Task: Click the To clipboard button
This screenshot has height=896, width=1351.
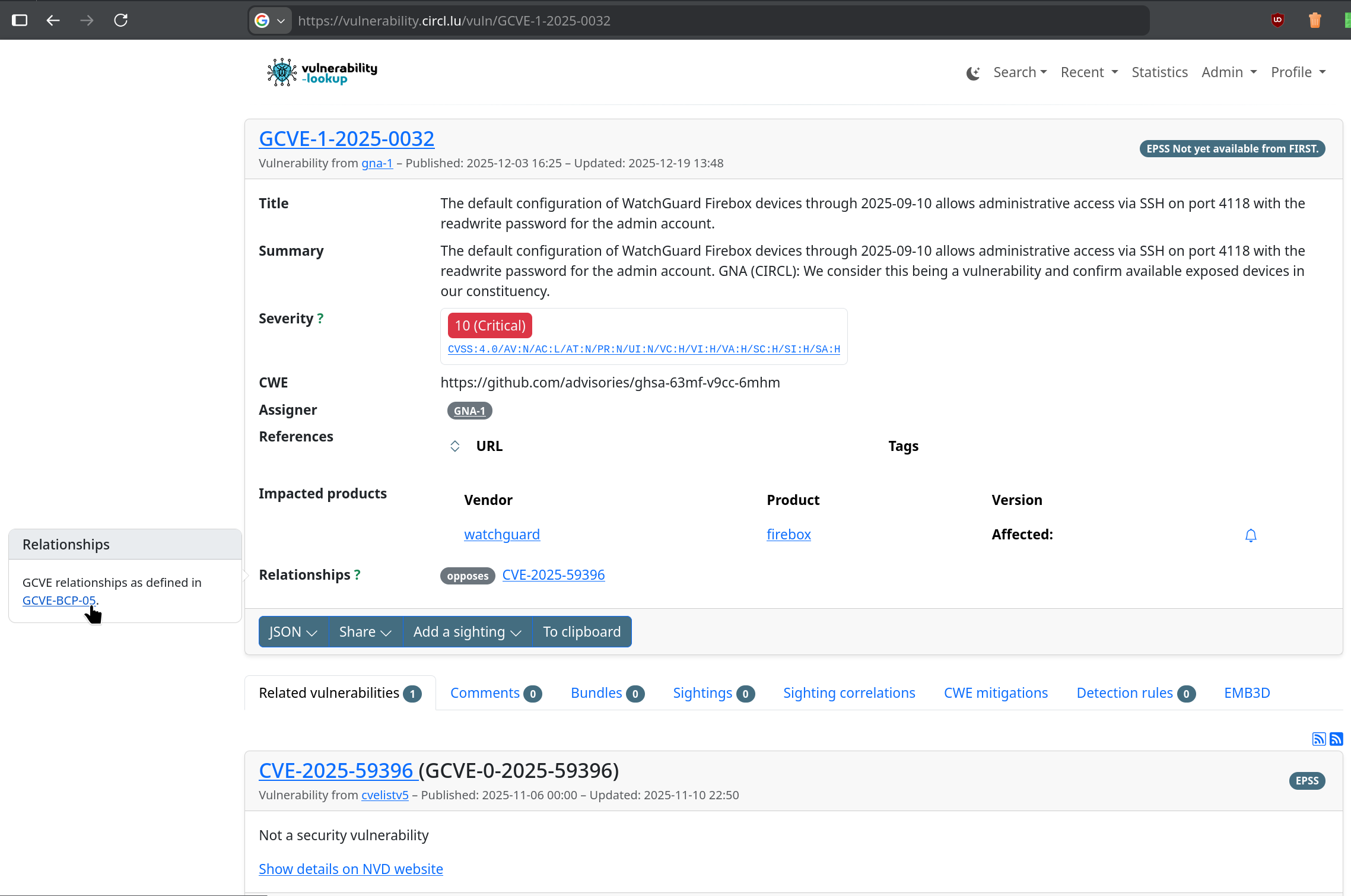Action: pyautogui.click(x=581, y=632)
